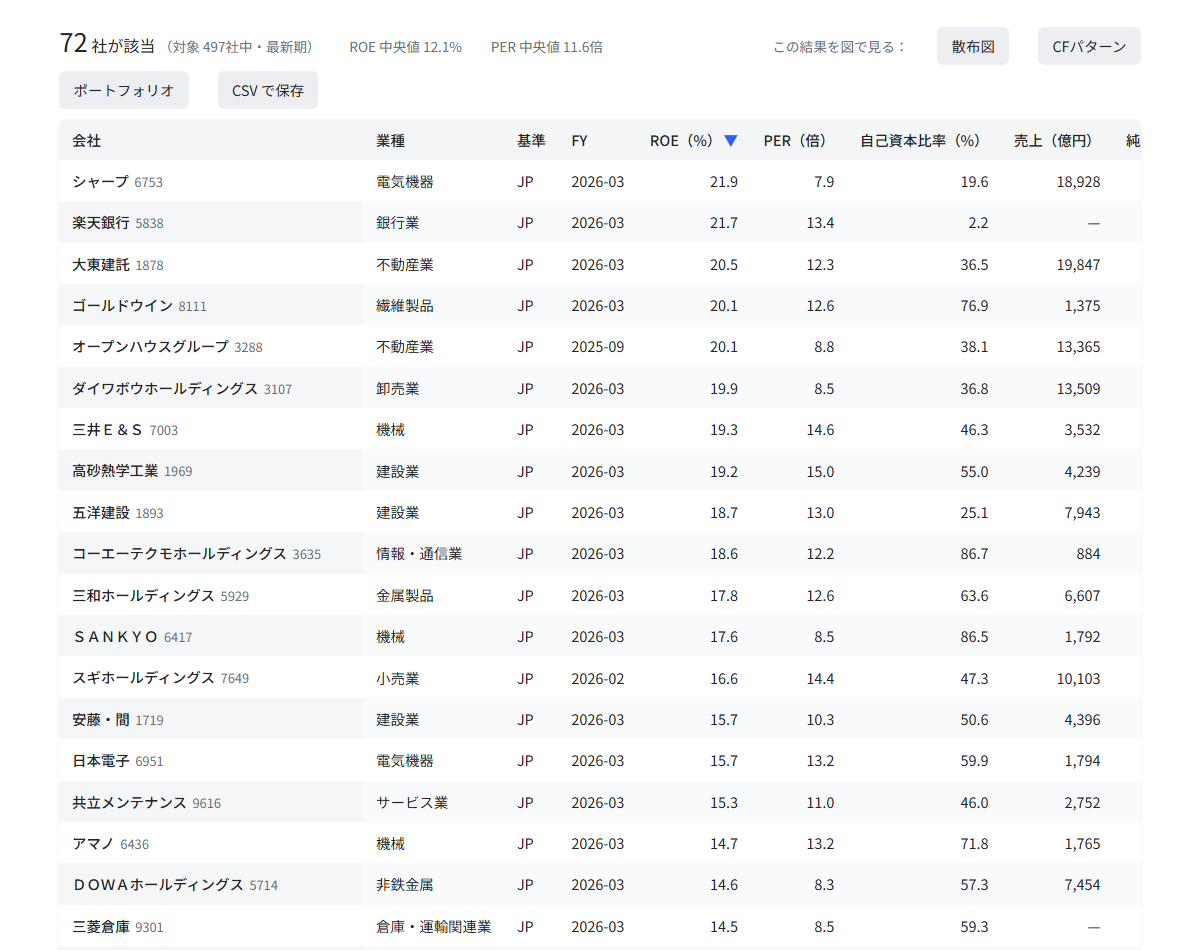Click sales value 884 for コーエーテクモ
Screen dimensions: 1200x950
click(x=1088, y=554)
